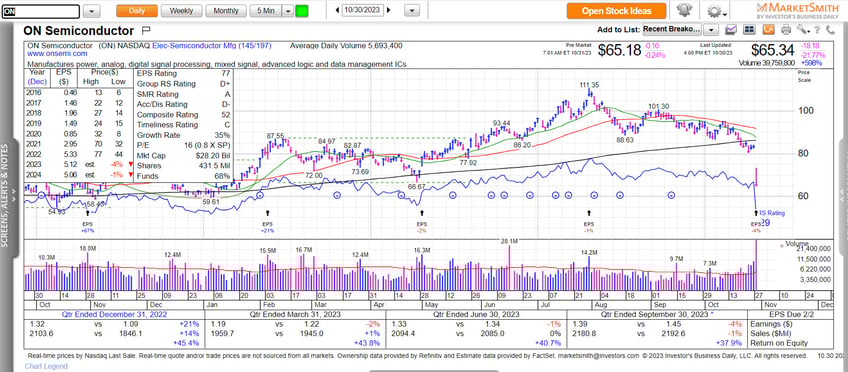Open the wrench tools menu
The width and height of the screenshot is (848, 372).
coord(802,30)
